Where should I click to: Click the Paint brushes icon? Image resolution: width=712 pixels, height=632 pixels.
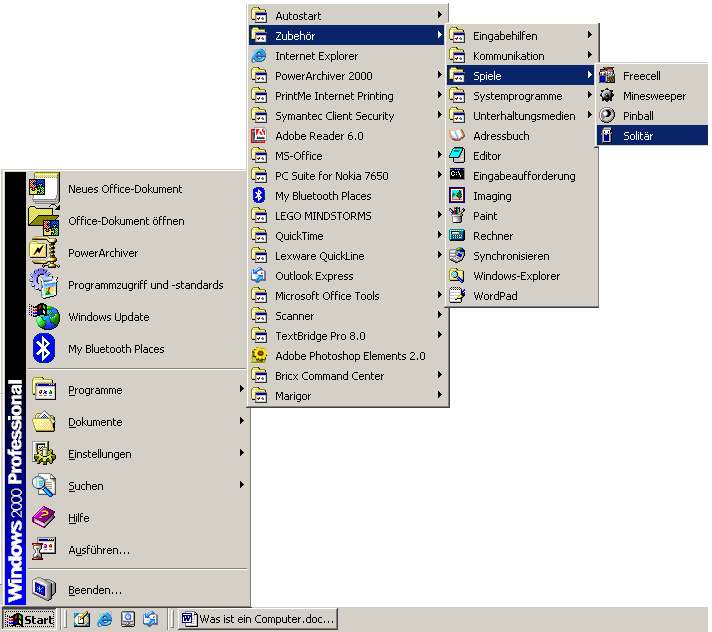457,215
